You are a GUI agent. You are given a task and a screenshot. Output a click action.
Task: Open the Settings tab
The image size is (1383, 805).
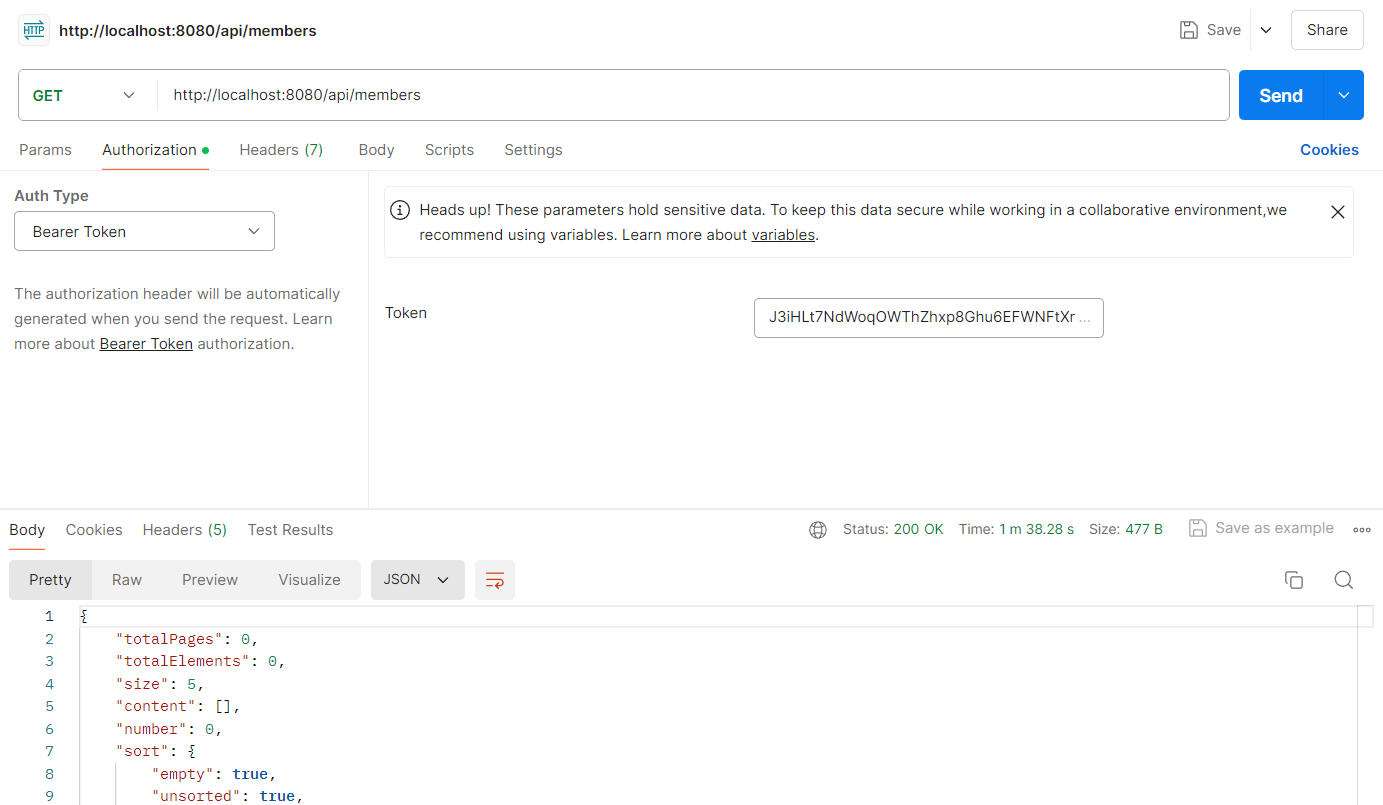pos(533,150)
